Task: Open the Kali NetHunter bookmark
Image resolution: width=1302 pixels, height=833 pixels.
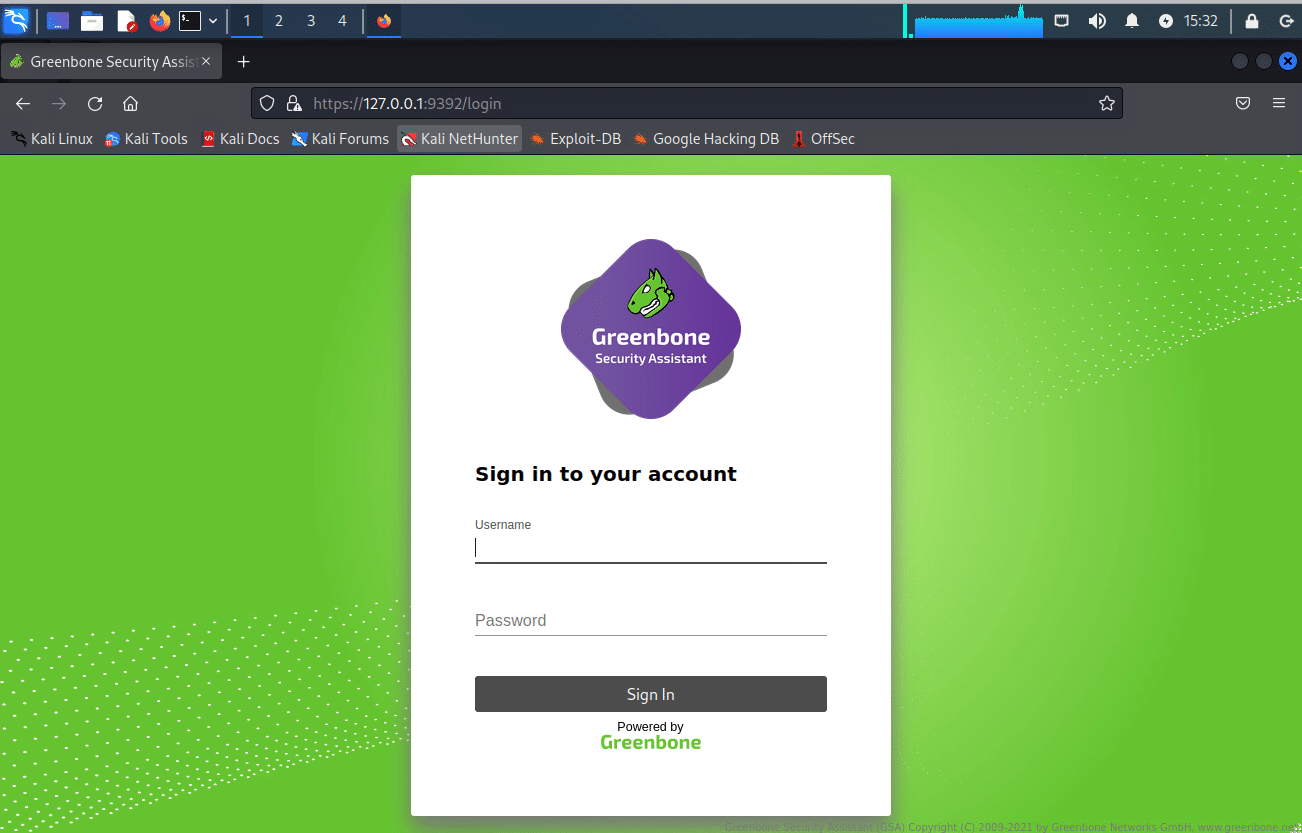Action: 460,139
